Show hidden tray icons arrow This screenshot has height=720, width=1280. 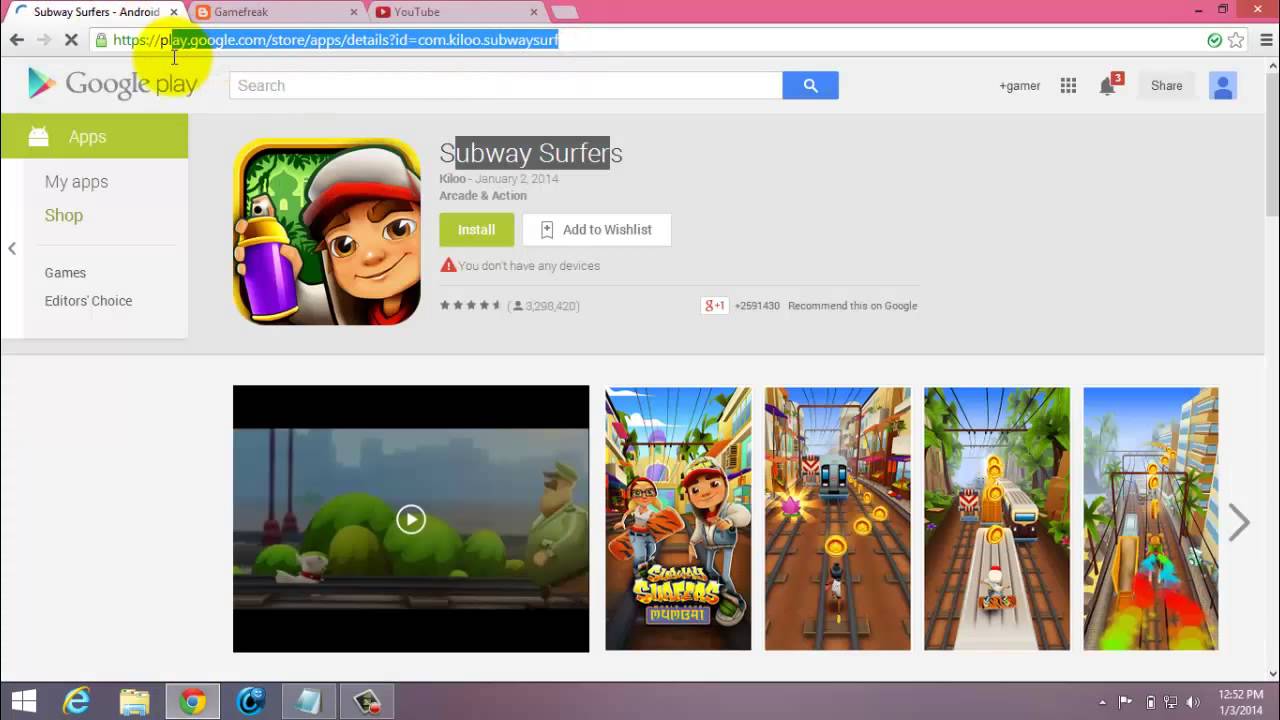(1103, 702)
